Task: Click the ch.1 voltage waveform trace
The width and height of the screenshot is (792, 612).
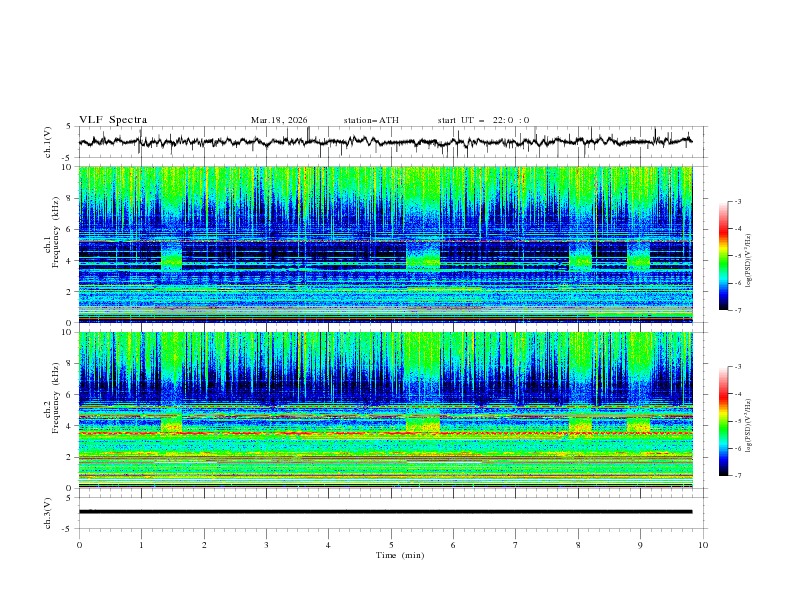Action: coord(385,142)
